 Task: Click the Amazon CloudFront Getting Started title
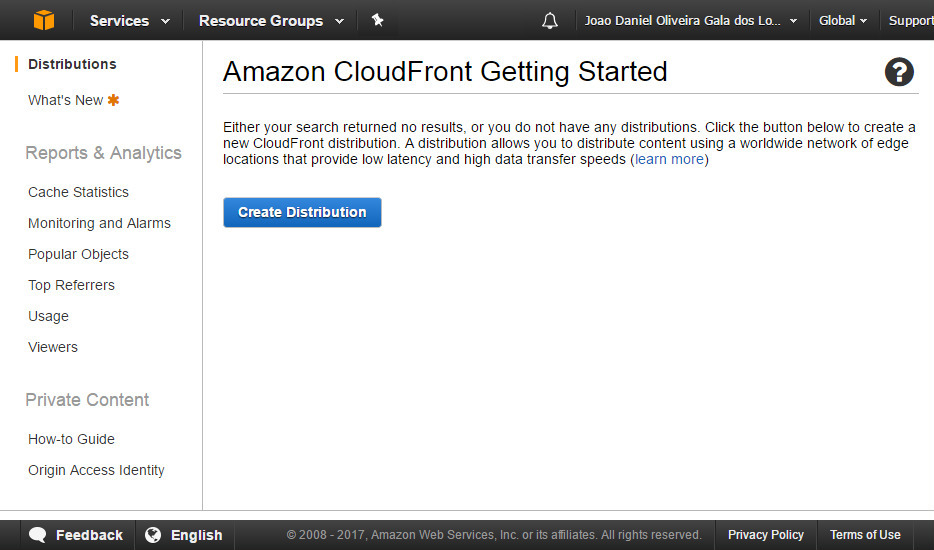pos(445,72)
